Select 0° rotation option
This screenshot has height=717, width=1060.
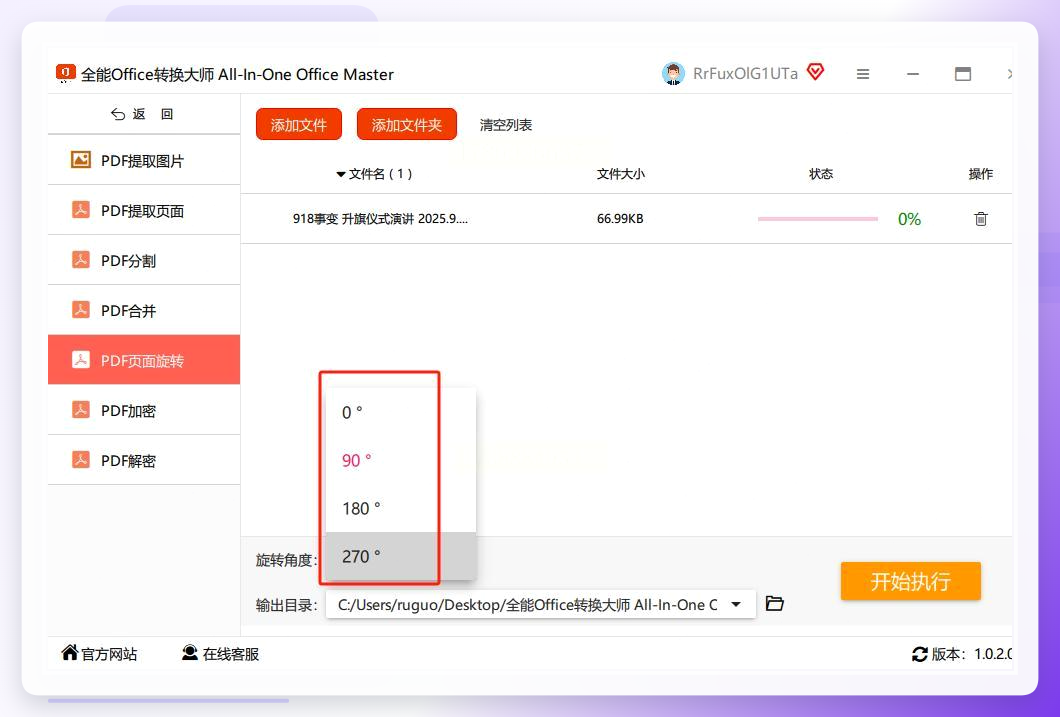pyautogui.click(x=401, y=412)
